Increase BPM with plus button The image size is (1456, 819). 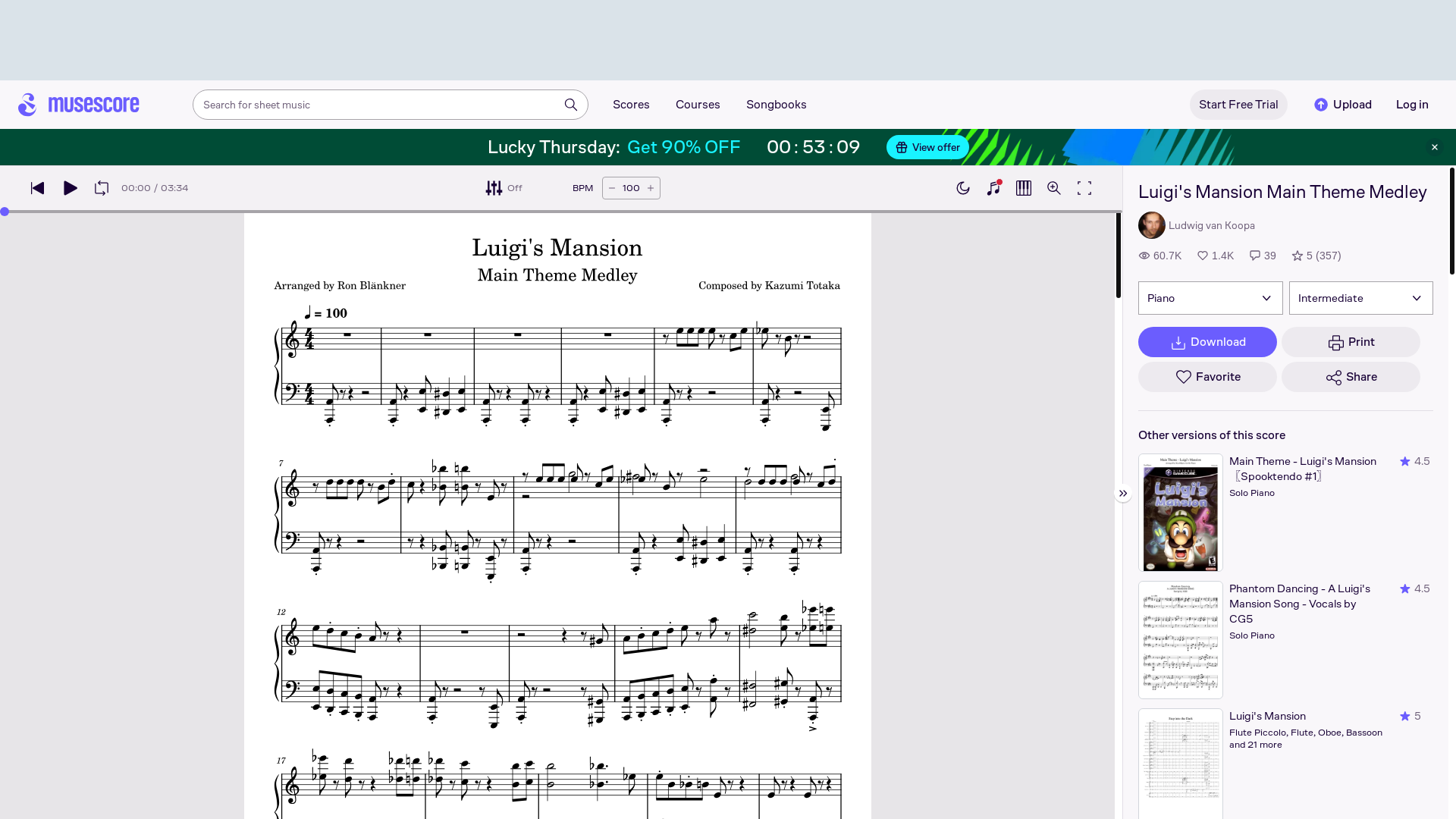(651, 188)
